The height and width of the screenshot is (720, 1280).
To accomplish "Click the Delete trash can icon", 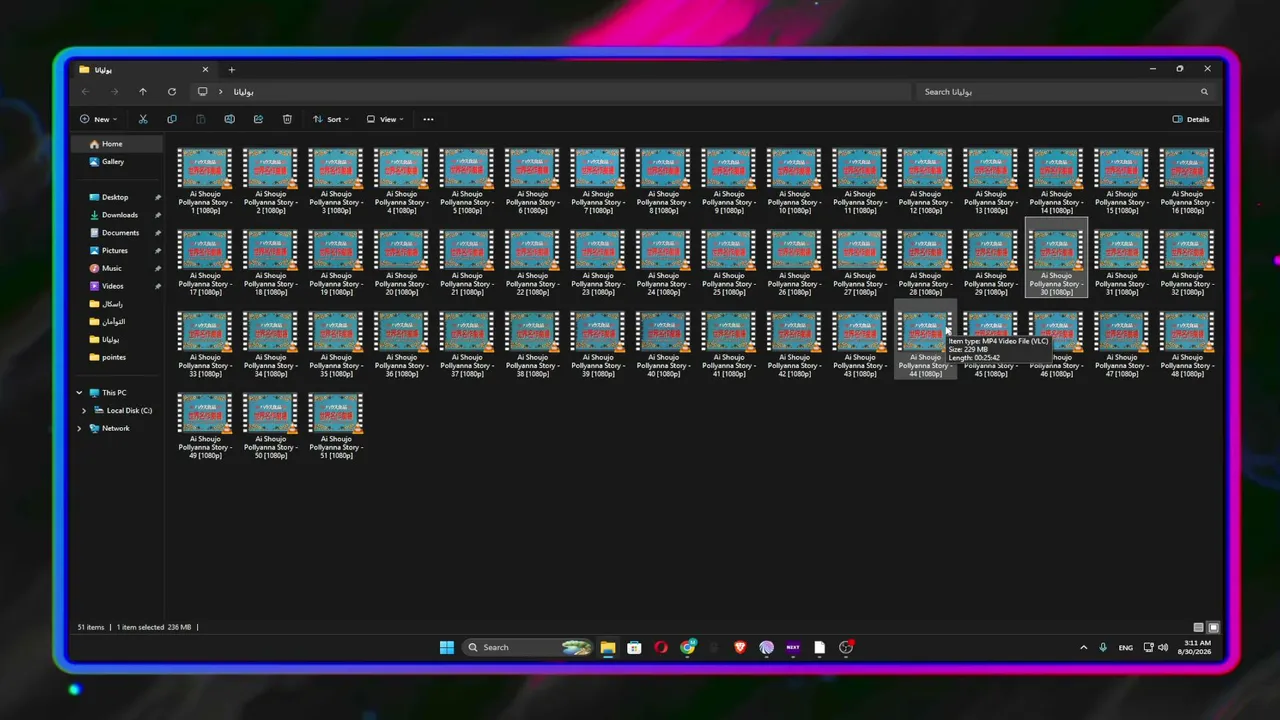I will coord(287,119).
